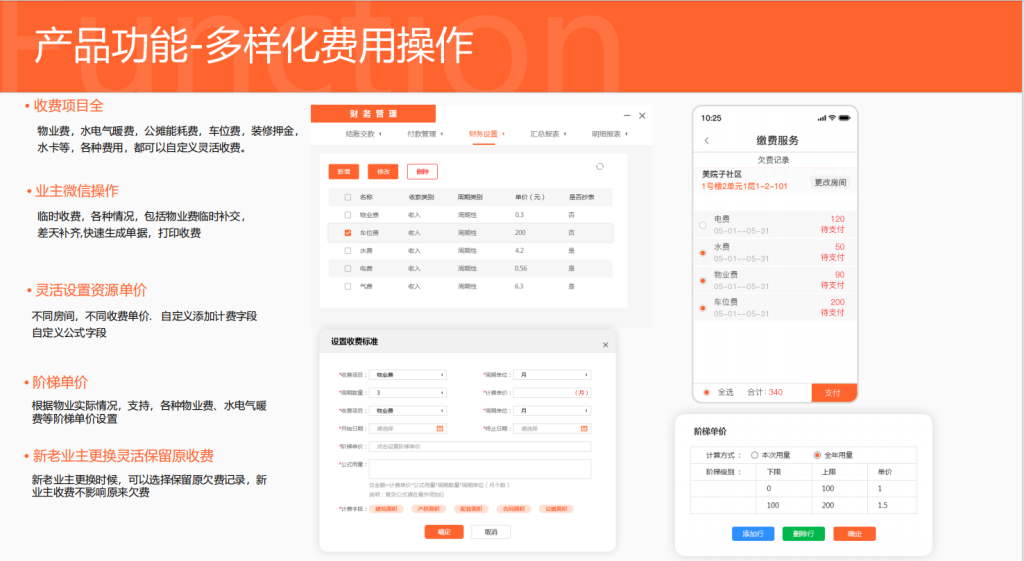Tap the phone Wi-Fi status icon

click(832, 118)
